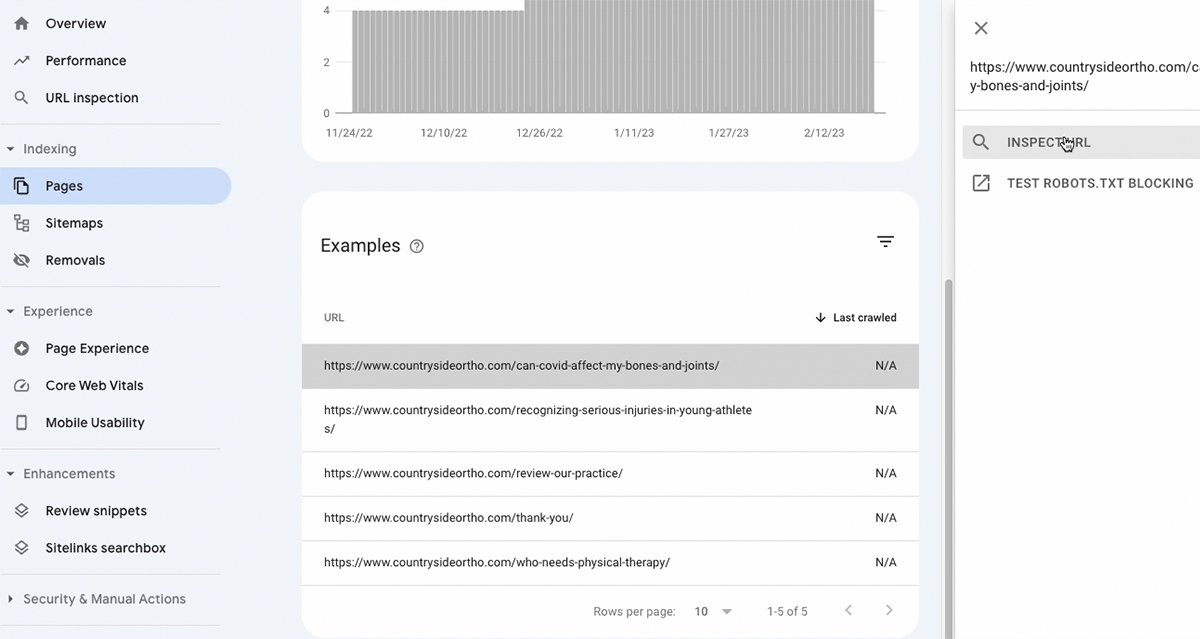Expand Security & Manual Actions section
The height and width of the screenshot is (639, 1200).
(11, 599)
